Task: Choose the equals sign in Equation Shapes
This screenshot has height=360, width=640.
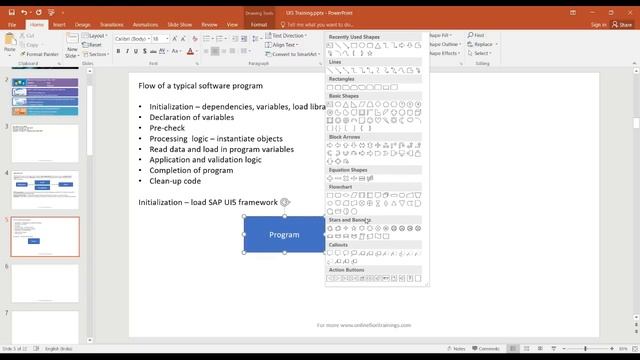Action: [362, 178]
